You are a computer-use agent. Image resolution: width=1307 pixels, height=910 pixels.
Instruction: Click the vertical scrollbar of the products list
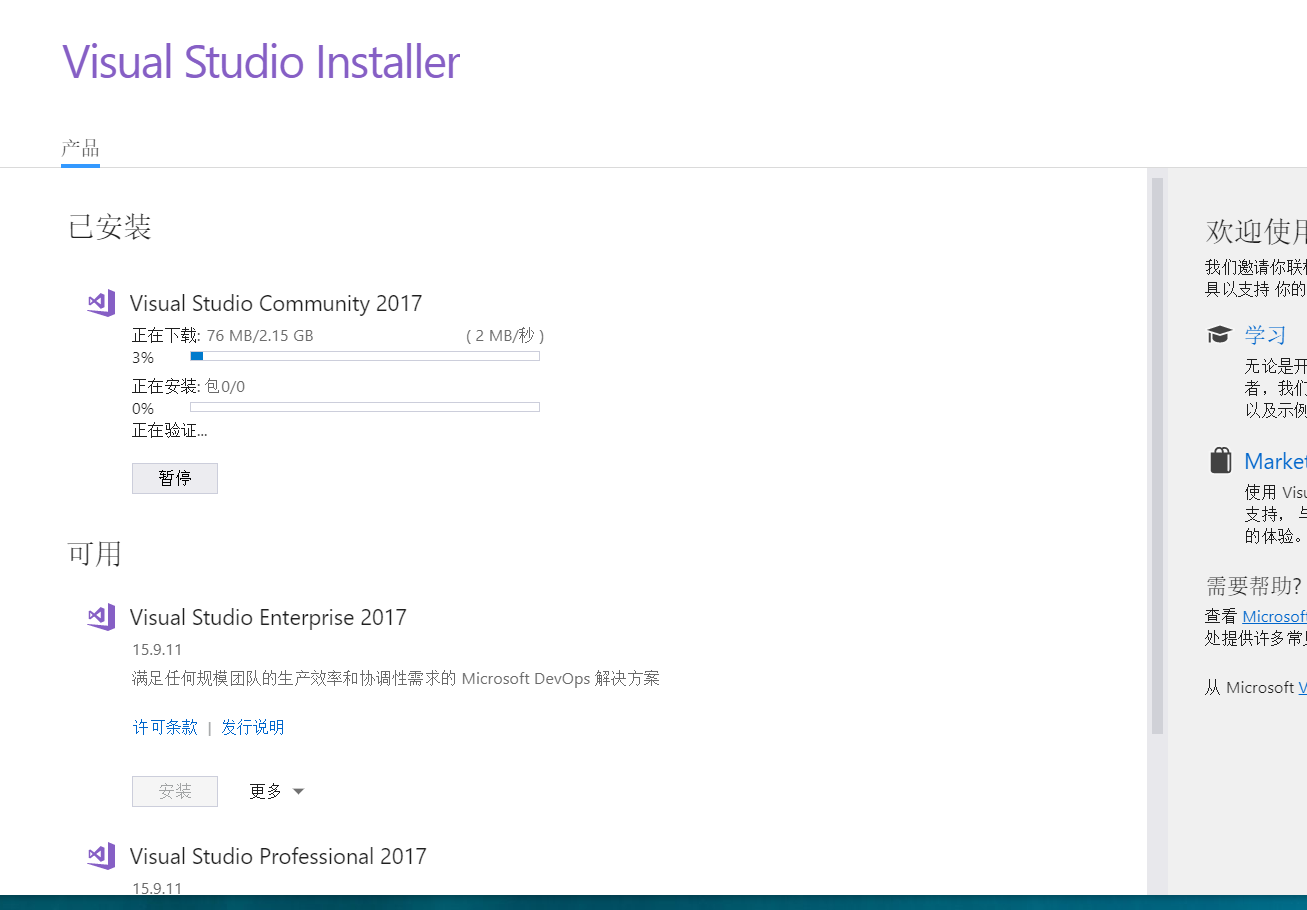[x=1158, y=456]
